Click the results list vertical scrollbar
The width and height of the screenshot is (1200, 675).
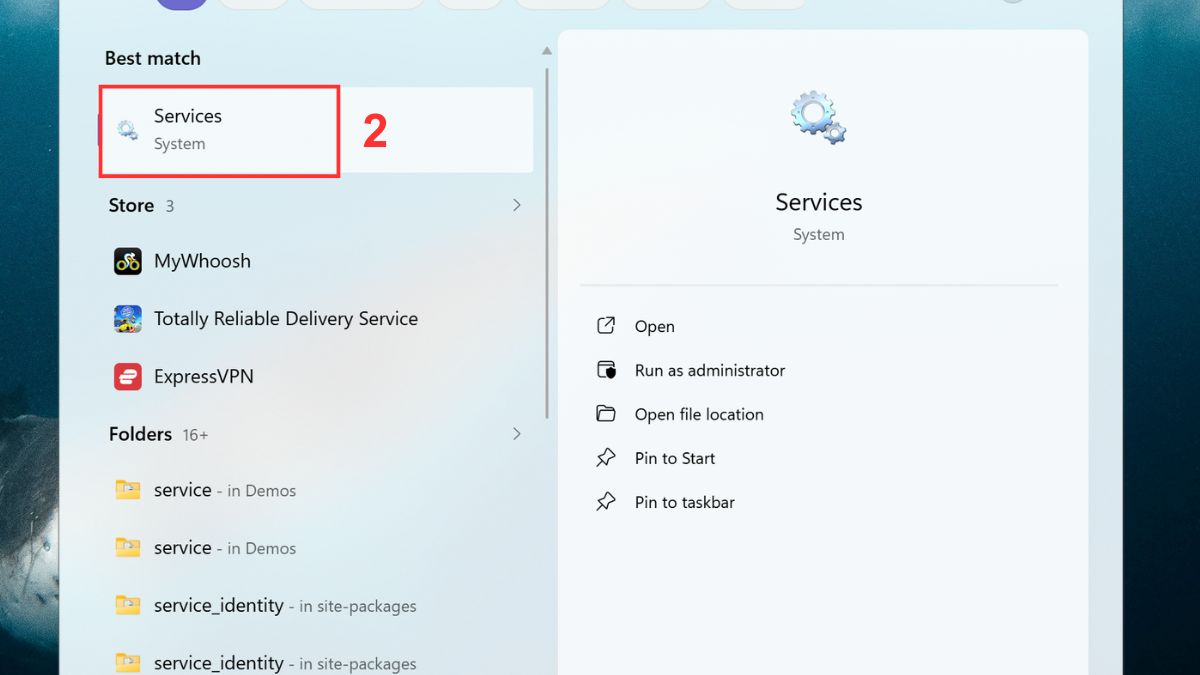tap(547, 243)
